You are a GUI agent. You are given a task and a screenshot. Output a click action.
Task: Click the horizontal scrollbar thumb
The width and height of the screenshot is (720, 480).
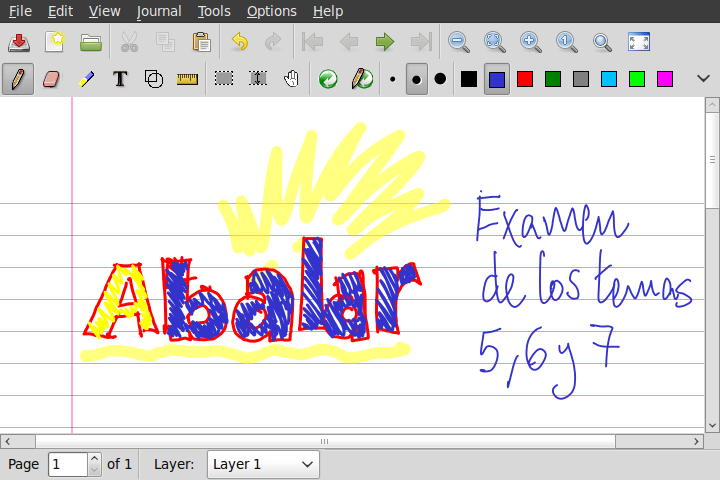pyautogui.click(x=325, y=441)
